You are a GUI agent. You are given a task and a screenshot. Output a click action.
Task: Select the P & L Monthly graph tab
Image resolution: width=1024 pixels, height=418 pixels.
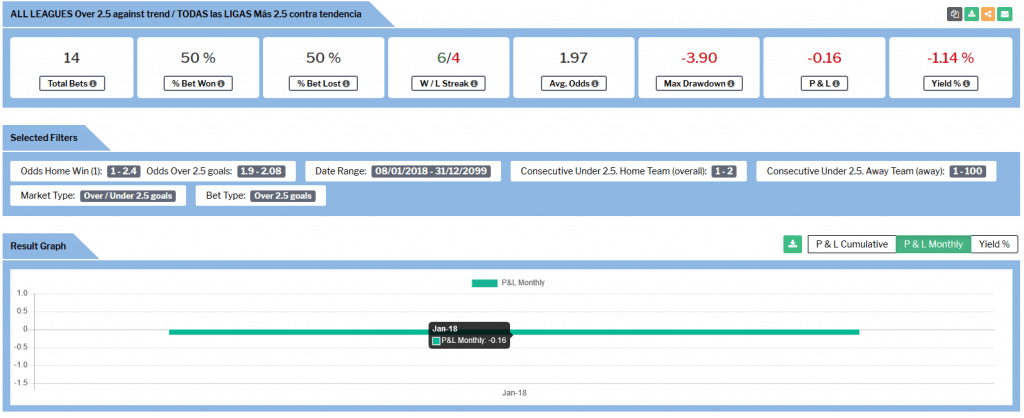click(933, 244)
